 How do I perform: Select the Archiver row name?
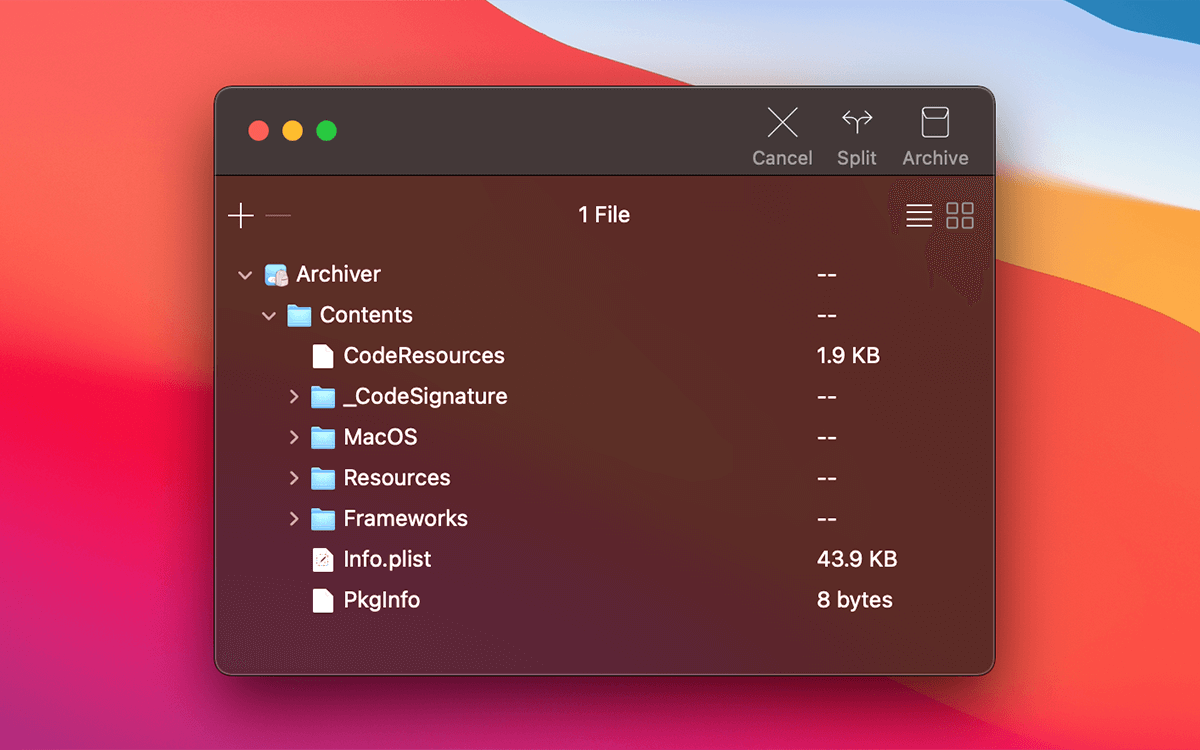(338, 274)
